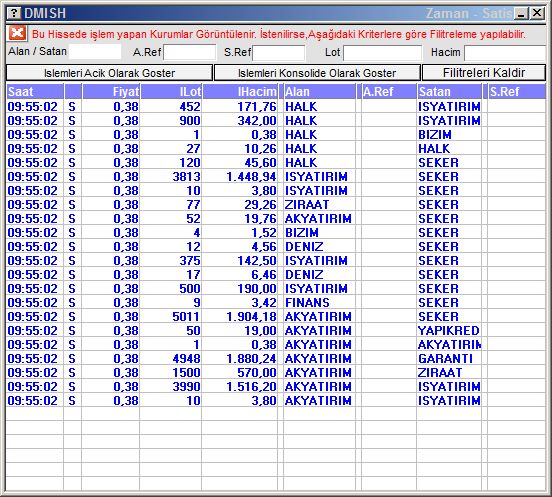This screenshot has width=552, height=497.
Task: Click into the A.Ref filter field
Action: (x=189, y=52)
